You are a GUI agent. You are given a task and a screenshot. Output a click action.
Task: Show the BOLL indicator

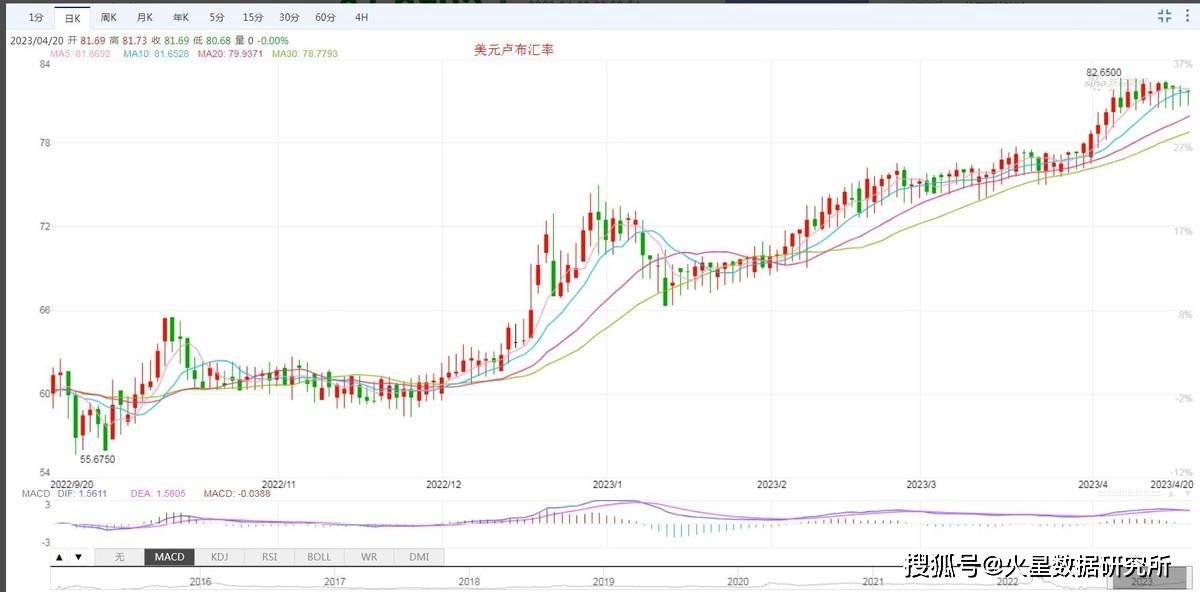[x=319, y=557]
